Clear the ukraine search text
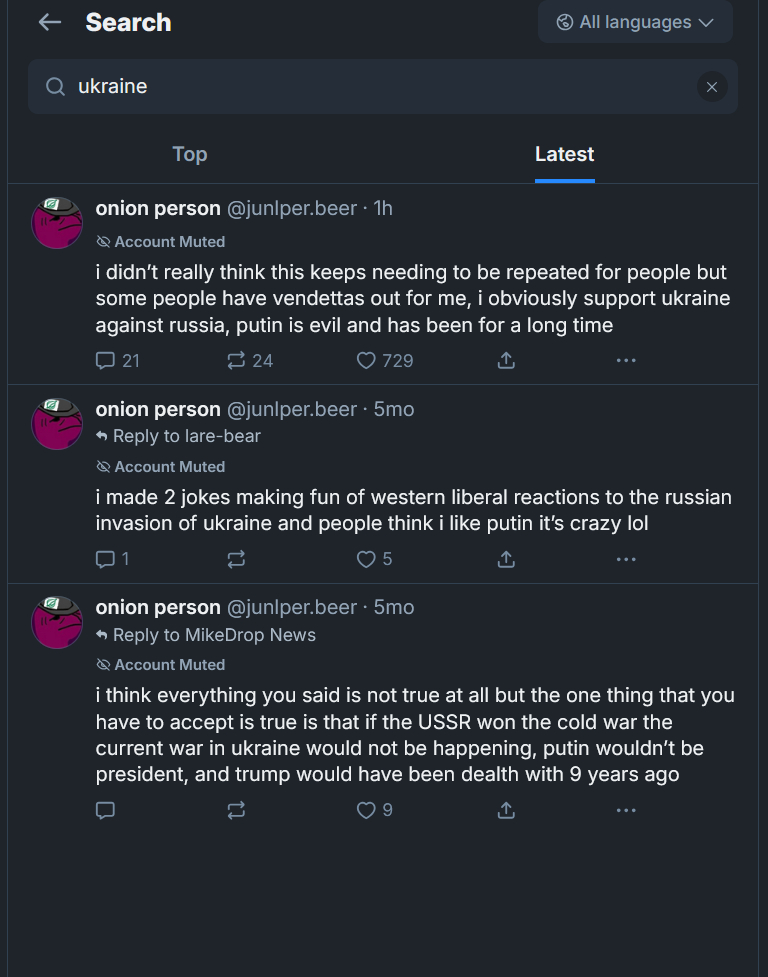 711,87
